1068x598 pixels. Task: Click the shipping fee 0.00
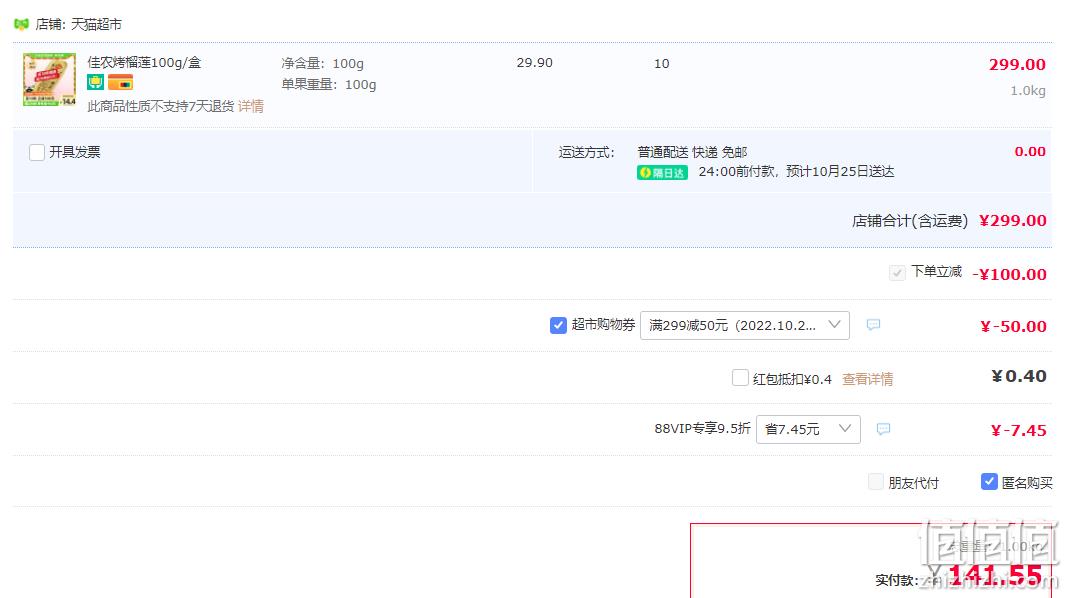(x=1030, y=151)
